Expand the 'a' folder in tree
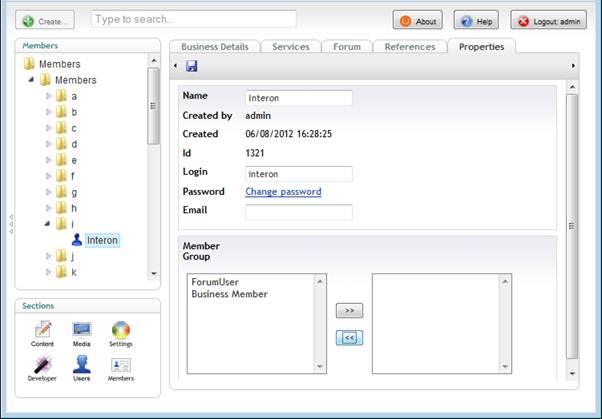This screenshot has height=419, width=602. (x=48, y=96)
